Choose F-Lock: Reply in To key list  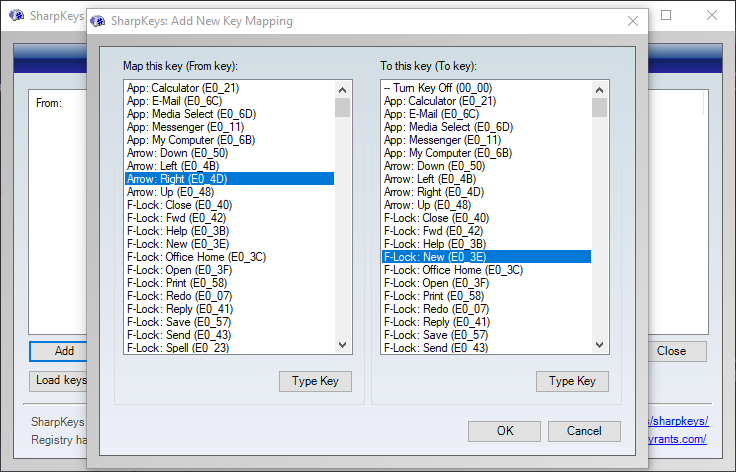click(x=487, y=322)
